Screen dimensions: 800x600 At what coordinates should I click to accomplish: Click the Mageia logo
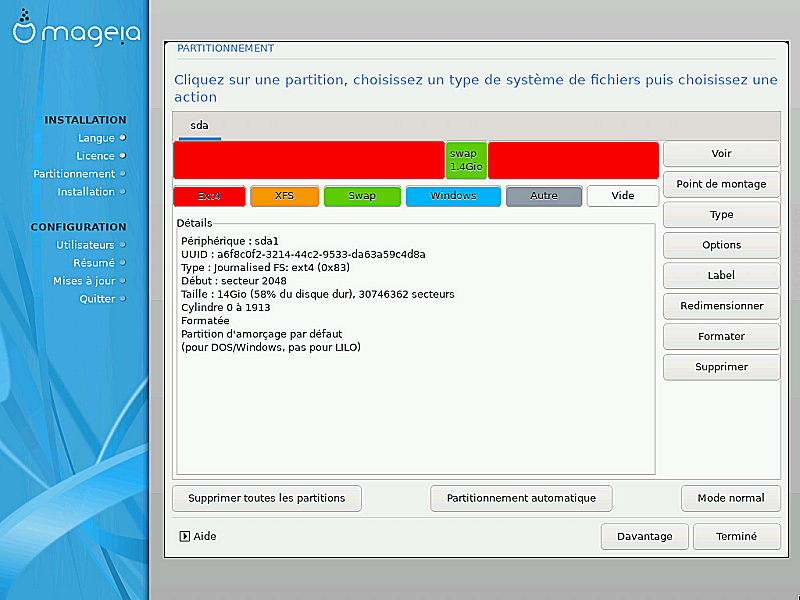(x=75, y=31)
